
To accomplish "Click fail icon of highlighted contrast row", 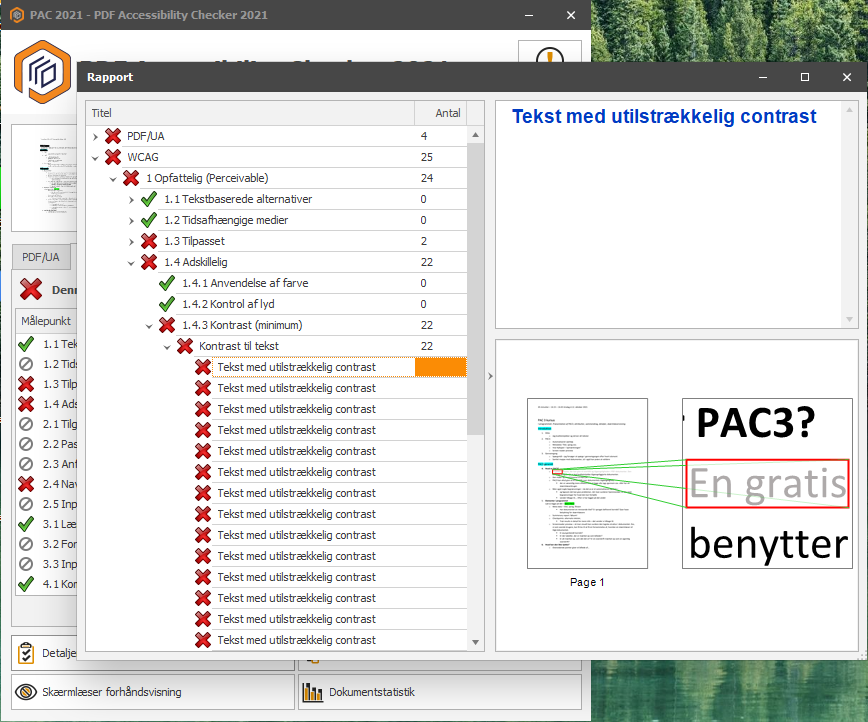I will pyautogui.click(x=203, y=367).
